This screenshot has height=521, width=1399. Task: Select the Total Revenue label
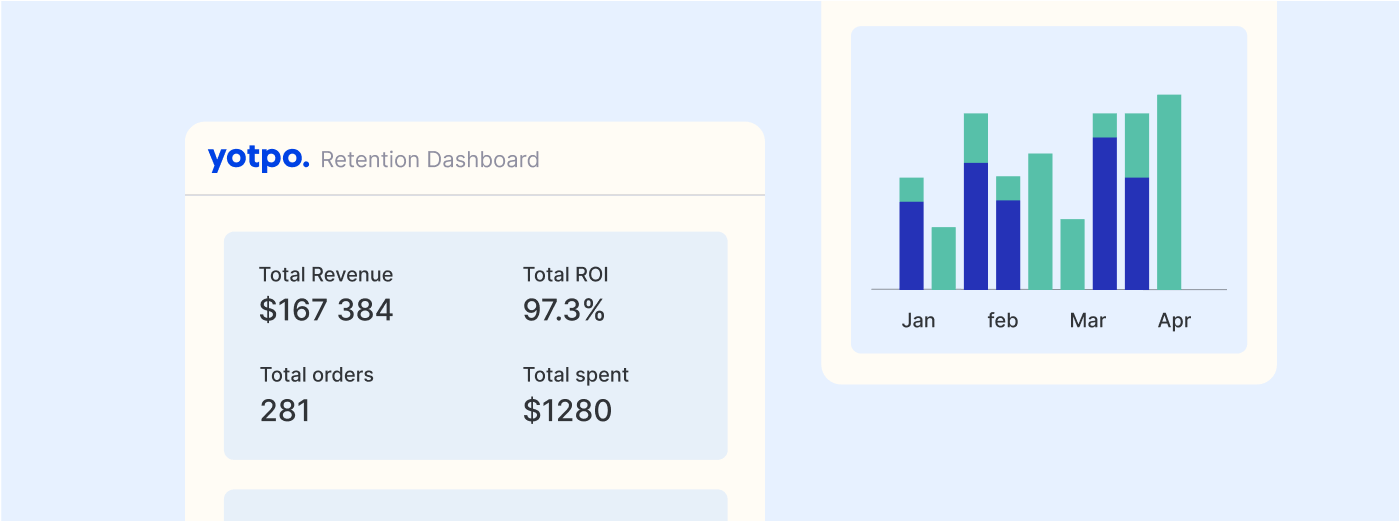pos(326,275)
